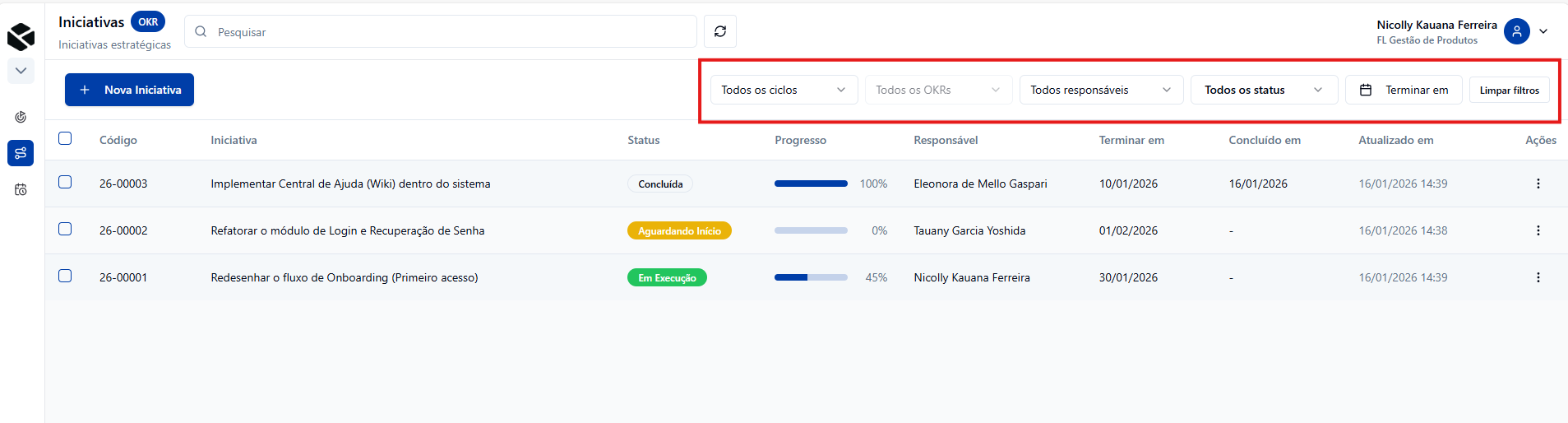The height and width of the screenshot is (423, 1568).
Task: Open the calendar clock icon in sidebar
Action: [21, 189]
